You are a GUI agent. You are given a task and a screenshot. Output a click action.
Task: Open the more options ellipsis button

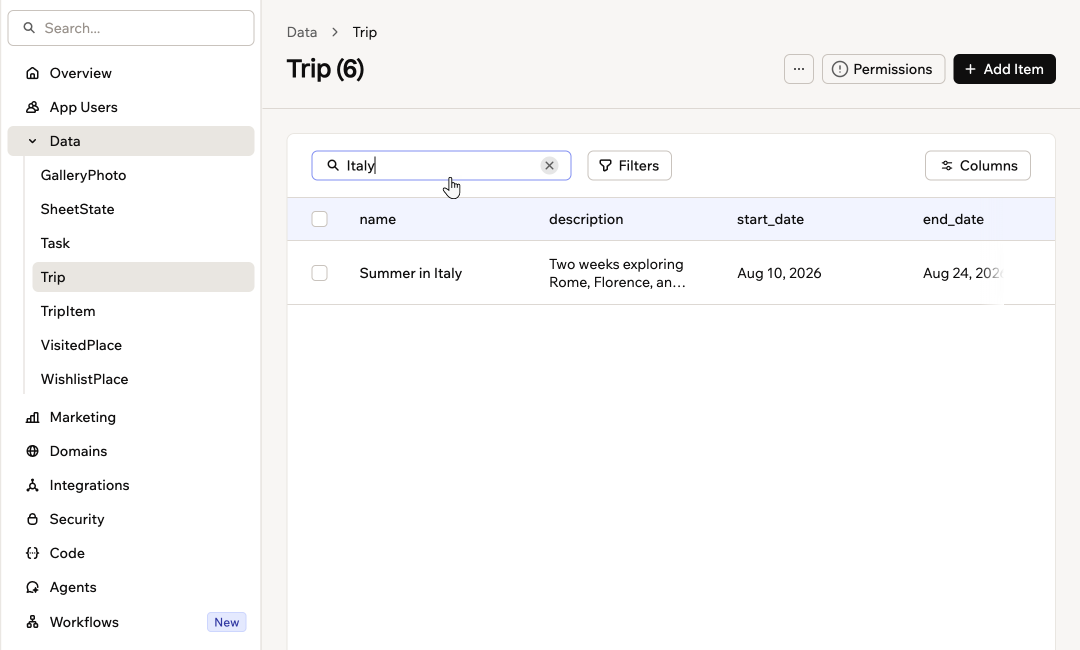pyautogui.click(x=799, y=69)
